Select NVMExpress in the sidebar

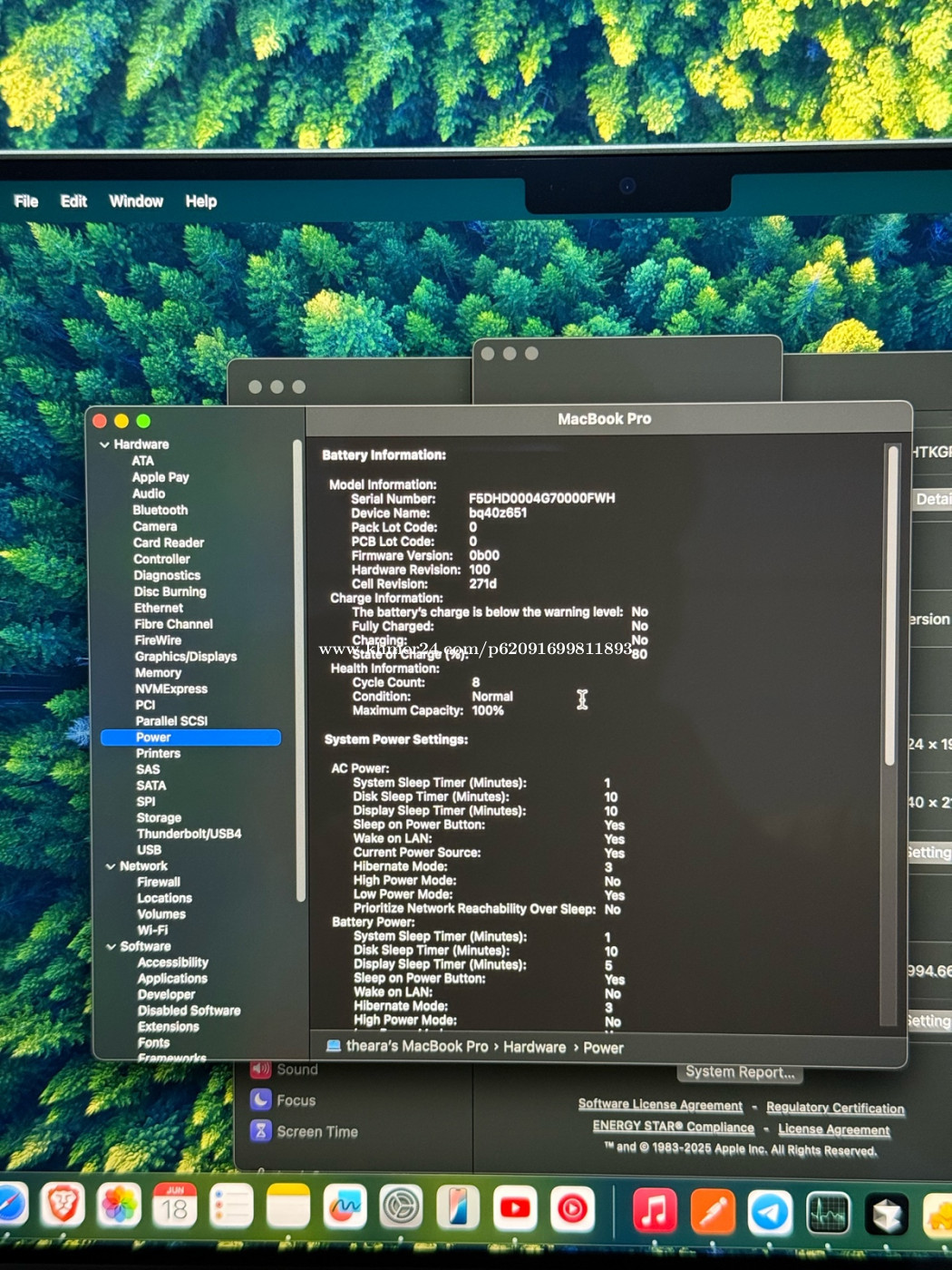[x=171, y=689]
